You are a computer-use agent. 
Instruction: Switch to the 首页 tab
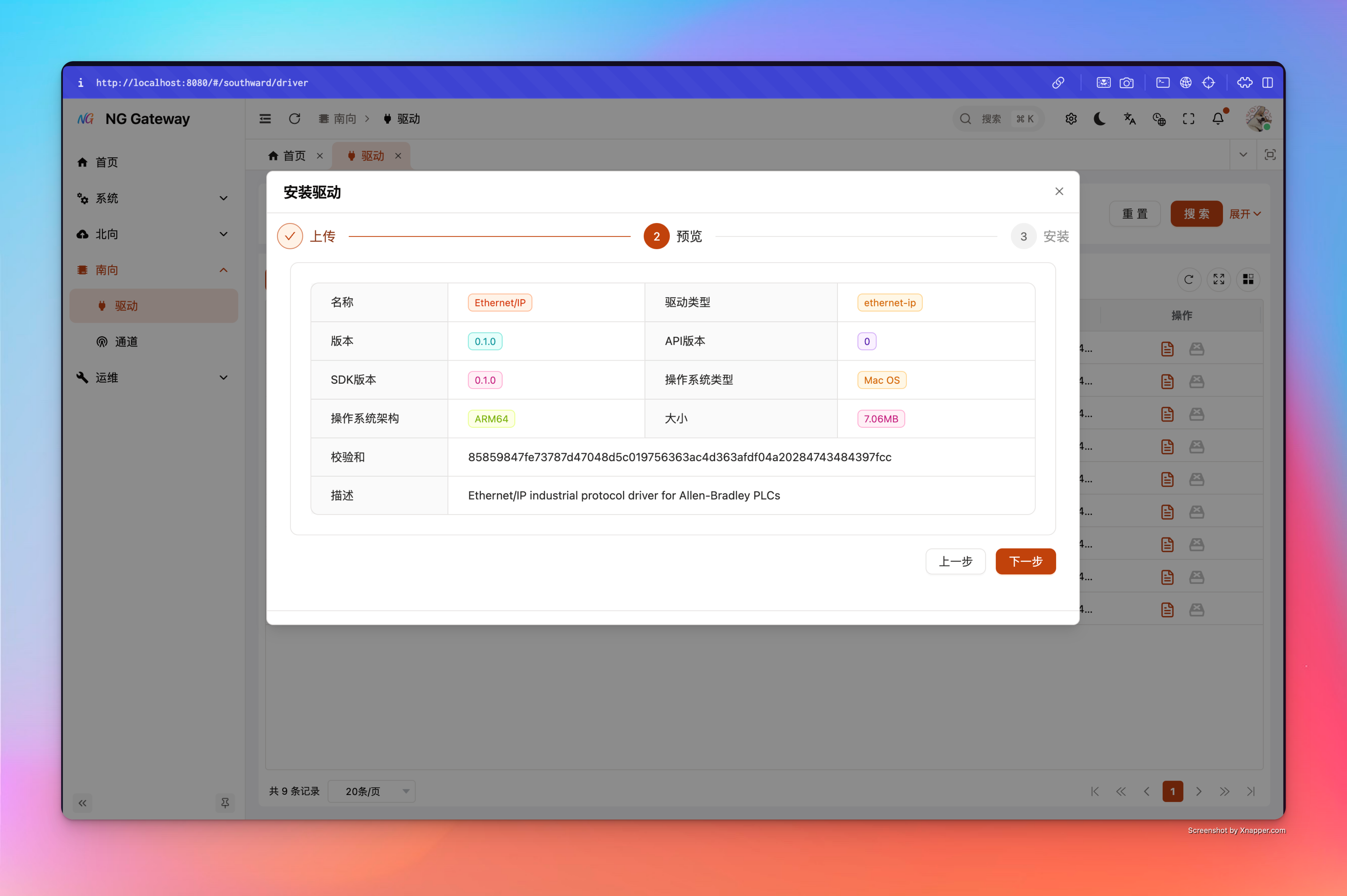pos(294,155)
